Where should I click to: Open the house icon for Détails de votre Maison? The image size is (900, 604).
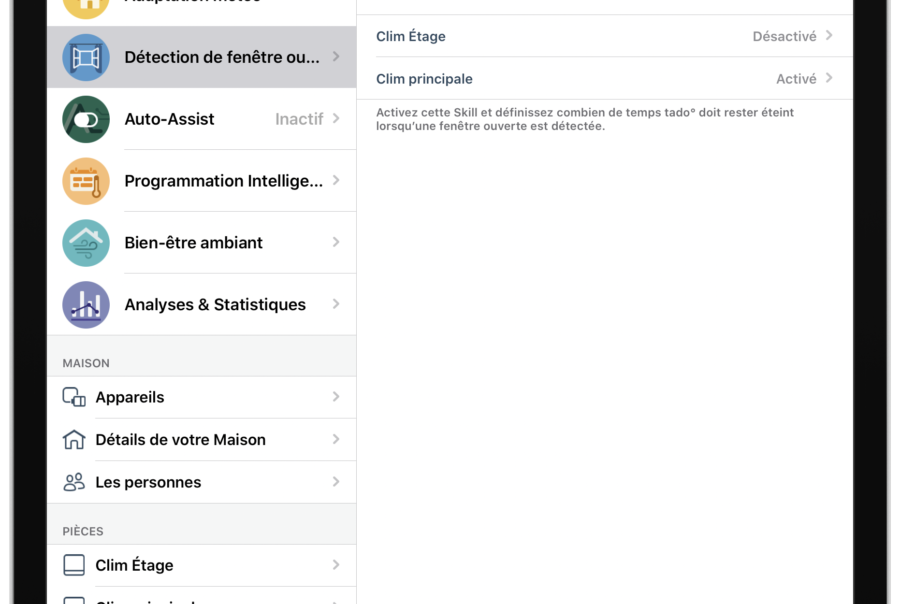pos(74,440)
